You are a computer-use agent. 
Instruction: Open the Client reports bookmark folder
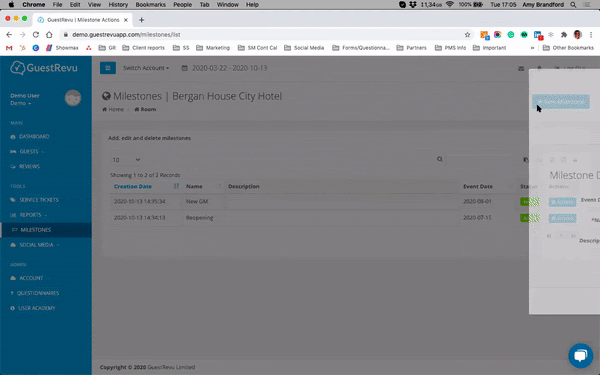143,48
